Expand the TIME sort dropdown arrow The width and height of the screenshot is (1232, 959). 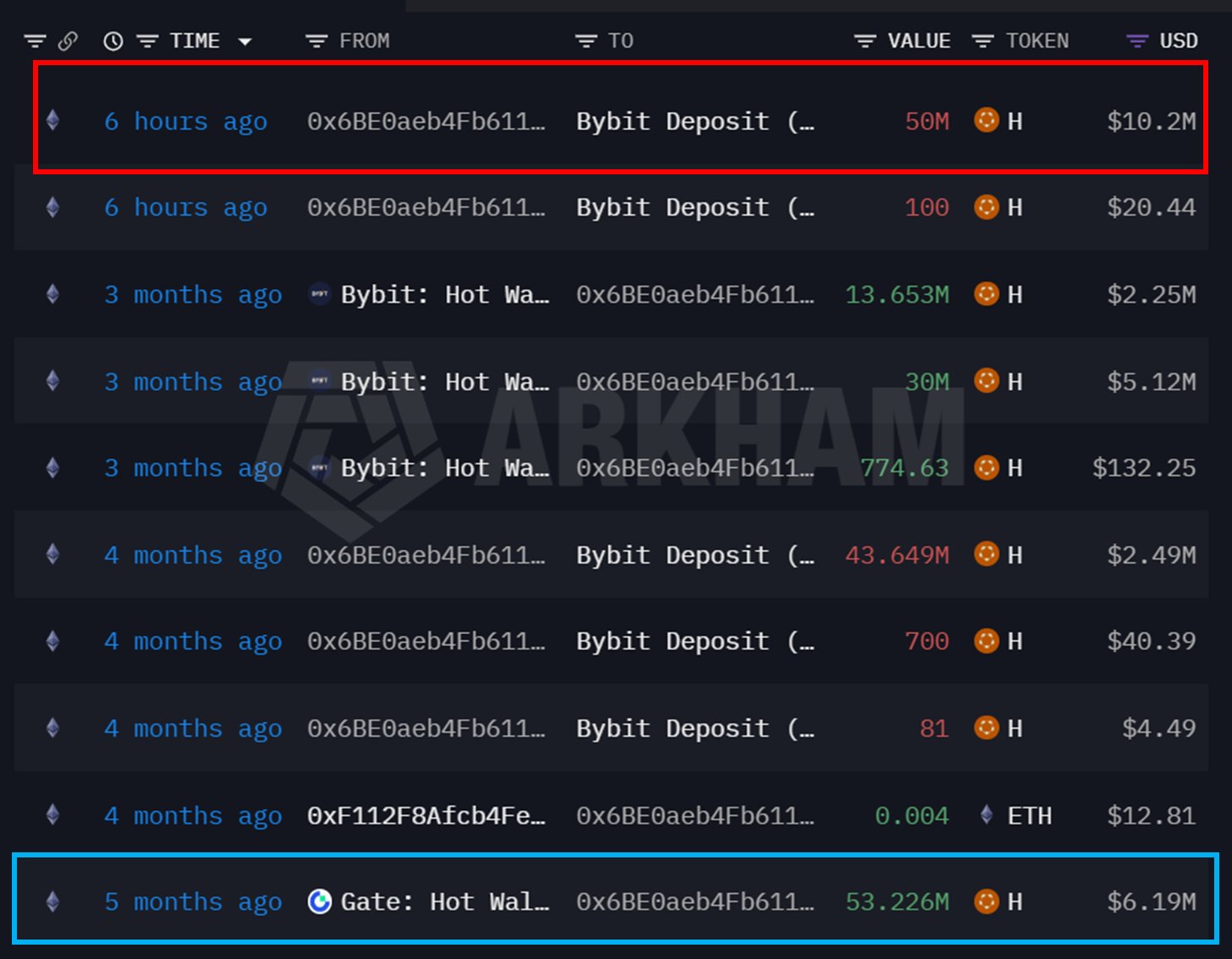click(245, 41)
